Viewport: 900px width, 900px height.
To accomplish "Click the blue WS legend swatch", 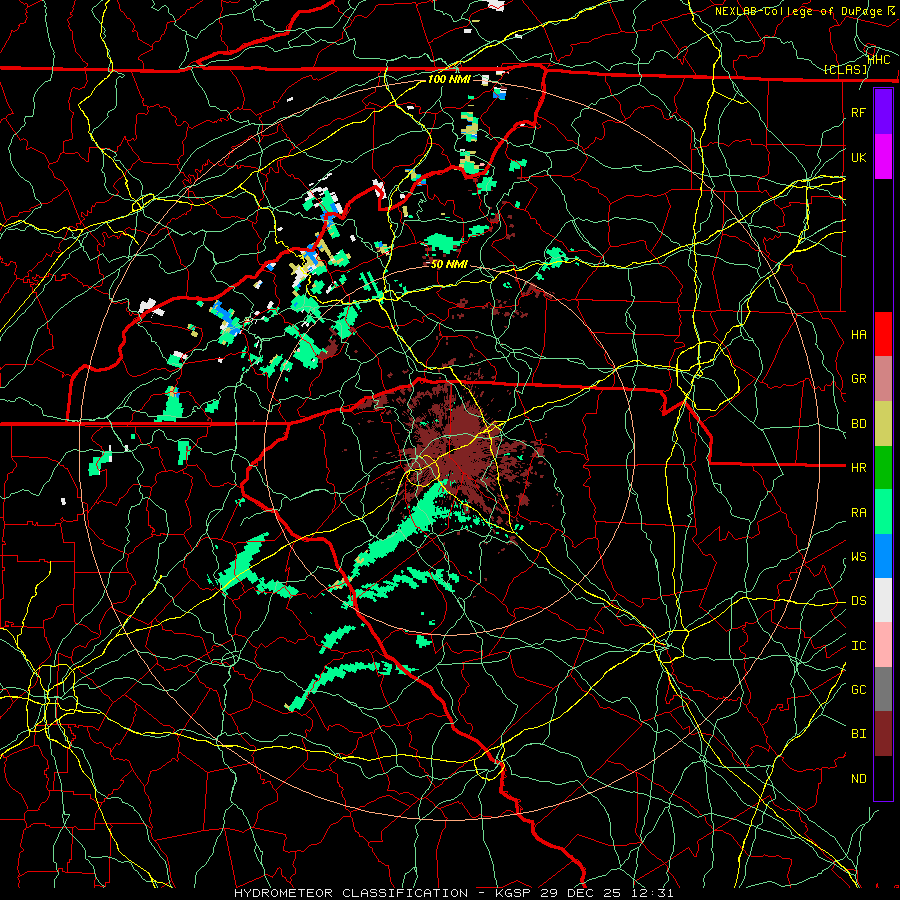I will 883,557.
